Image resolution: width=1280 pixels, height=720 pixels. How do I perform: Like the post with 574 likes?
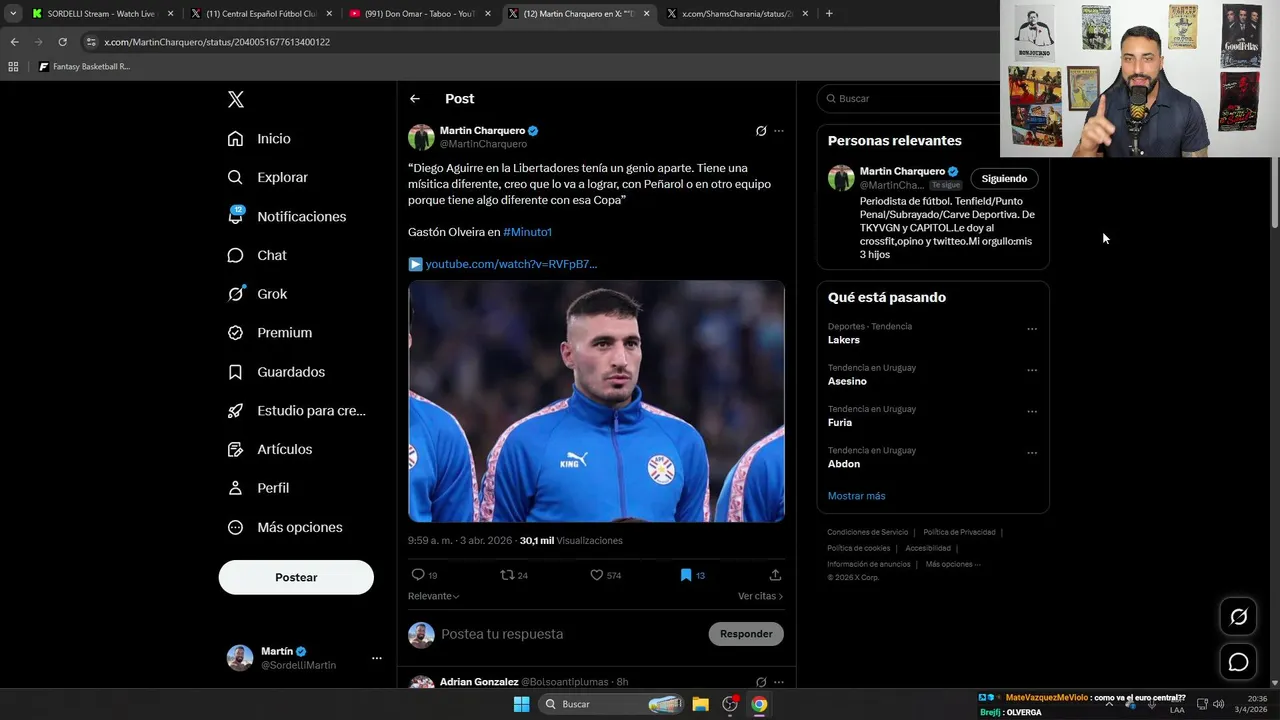coord(597,575)
